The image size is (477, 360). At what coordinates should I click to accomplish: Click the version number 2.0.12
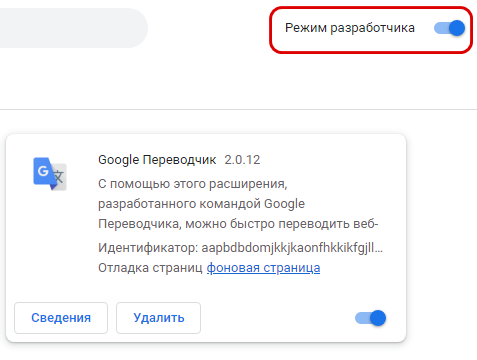pyautogui.click(x=242, y=160)
